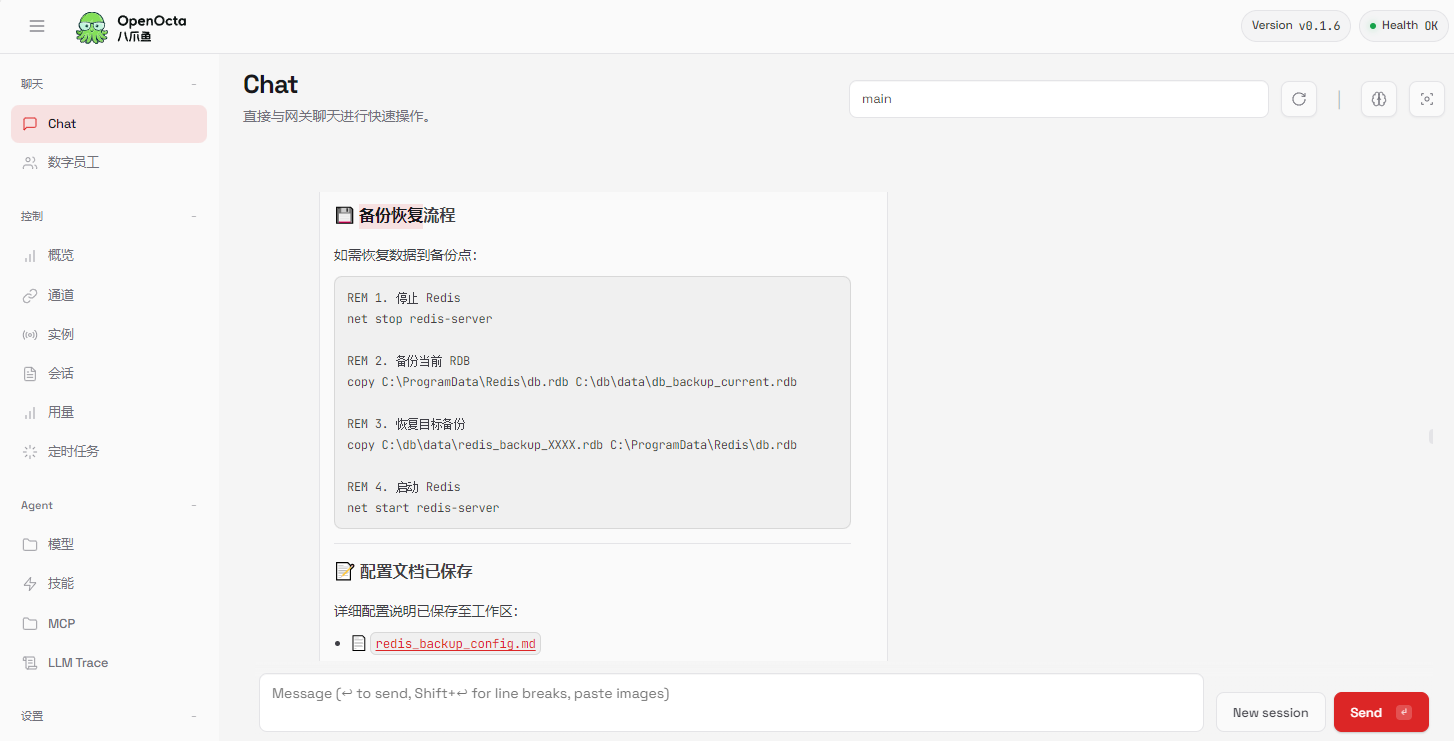Collapse the 聊天 sidebar section
The width and height of the screenshot is (1454, 741).
pyautogui.click(x=194, y=85)
